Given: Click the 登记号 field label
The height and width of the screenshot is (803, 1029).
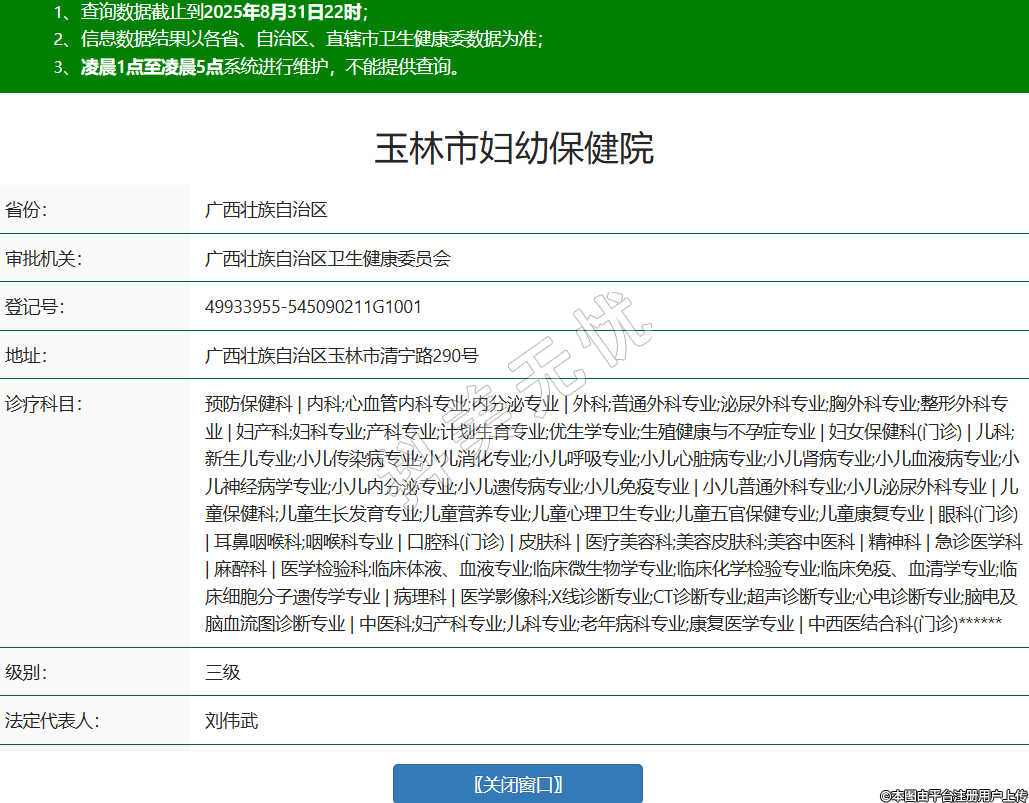Looking at the screenshot, I should tap(35, 307).
